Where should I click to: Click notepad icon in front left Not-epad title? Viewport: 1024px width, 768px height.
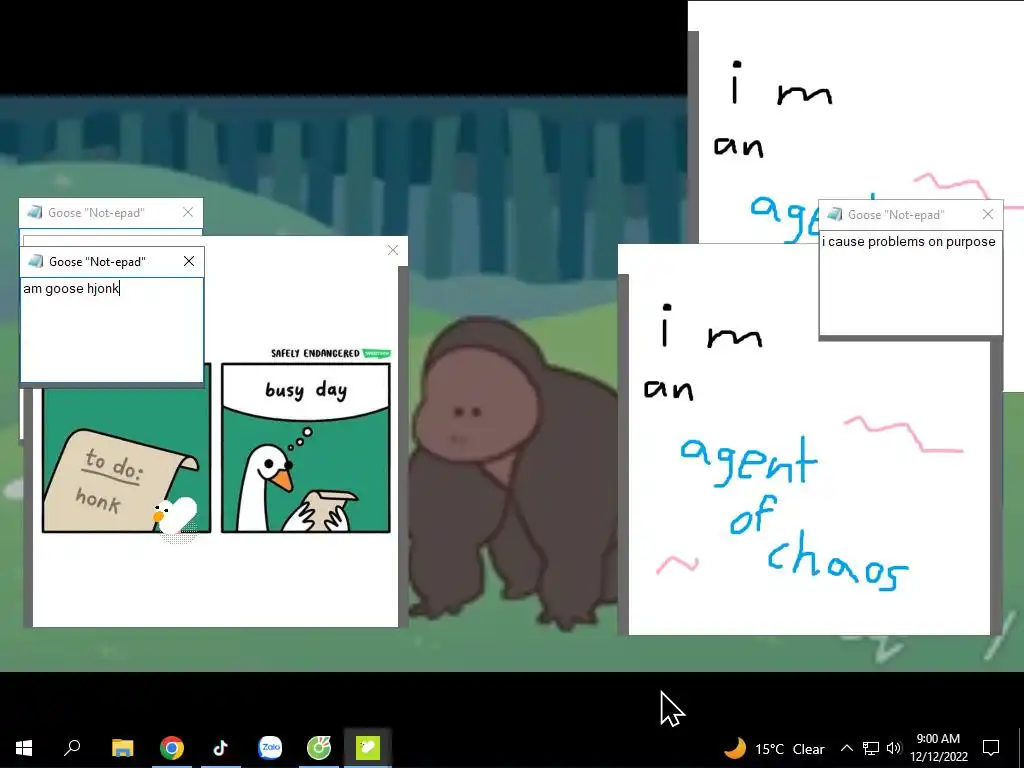tap(36, 261)
